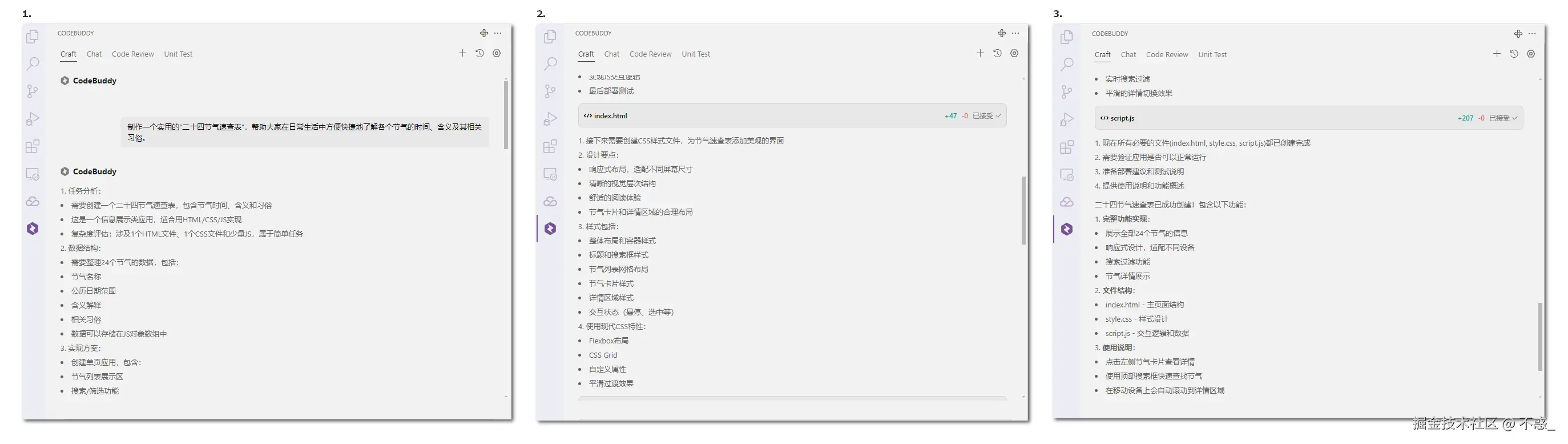
Task: Open CodeBuddy settings gear in window 2
Action: click(x=1014, y=54)
